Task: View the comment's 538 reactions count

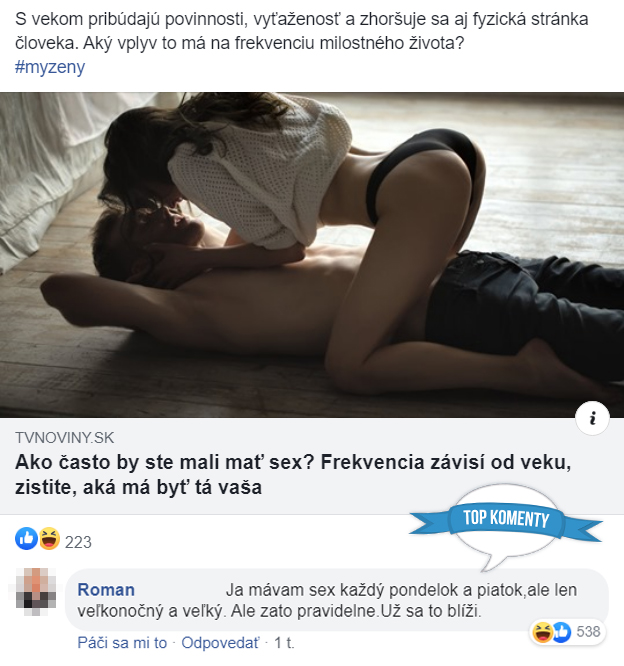Action: pos(588,632)
